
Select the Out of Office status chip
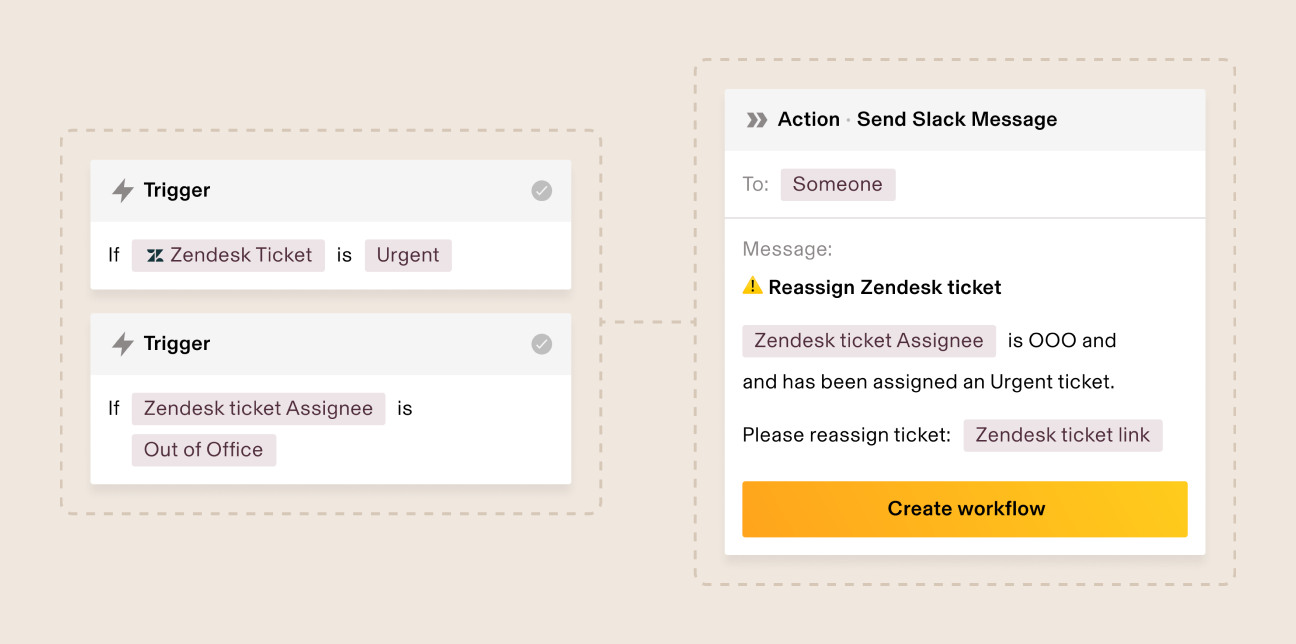(203, 450)
